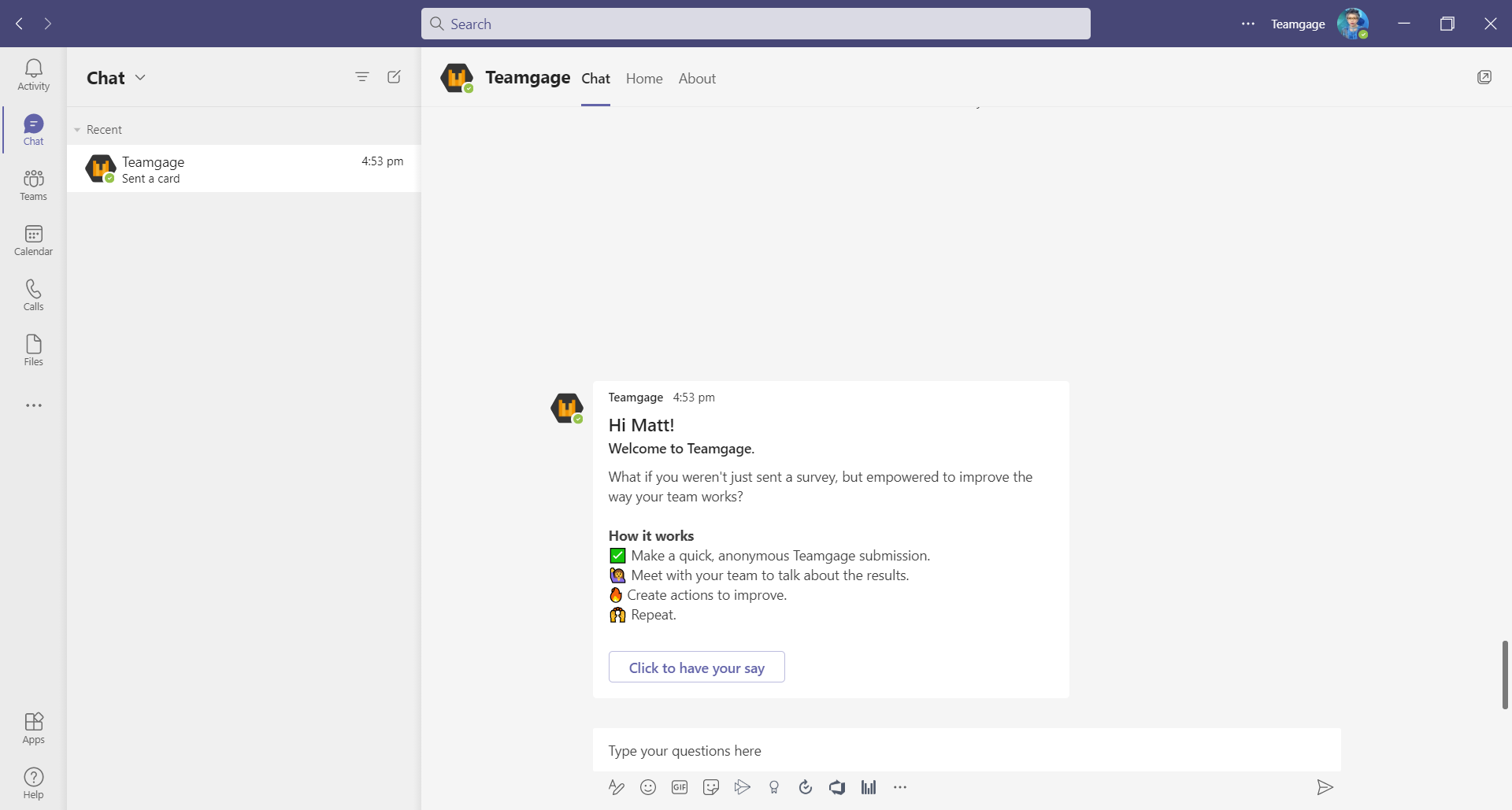The width and height of the screenshot is (1512, 810).
Task: Go back in navigation history
Action: click(x=20, y=24)
